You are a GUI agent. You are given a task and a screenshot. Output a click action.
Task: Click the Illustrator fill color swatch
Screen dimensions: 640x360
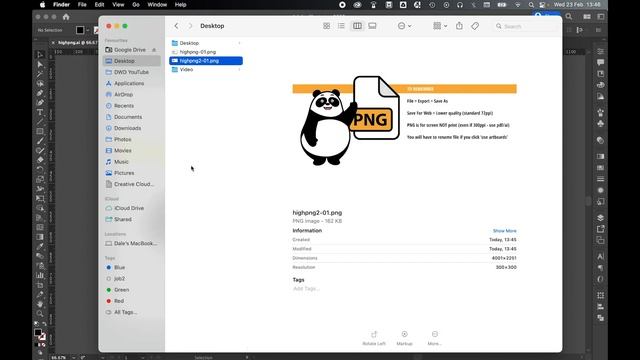[x=80, y=30]
